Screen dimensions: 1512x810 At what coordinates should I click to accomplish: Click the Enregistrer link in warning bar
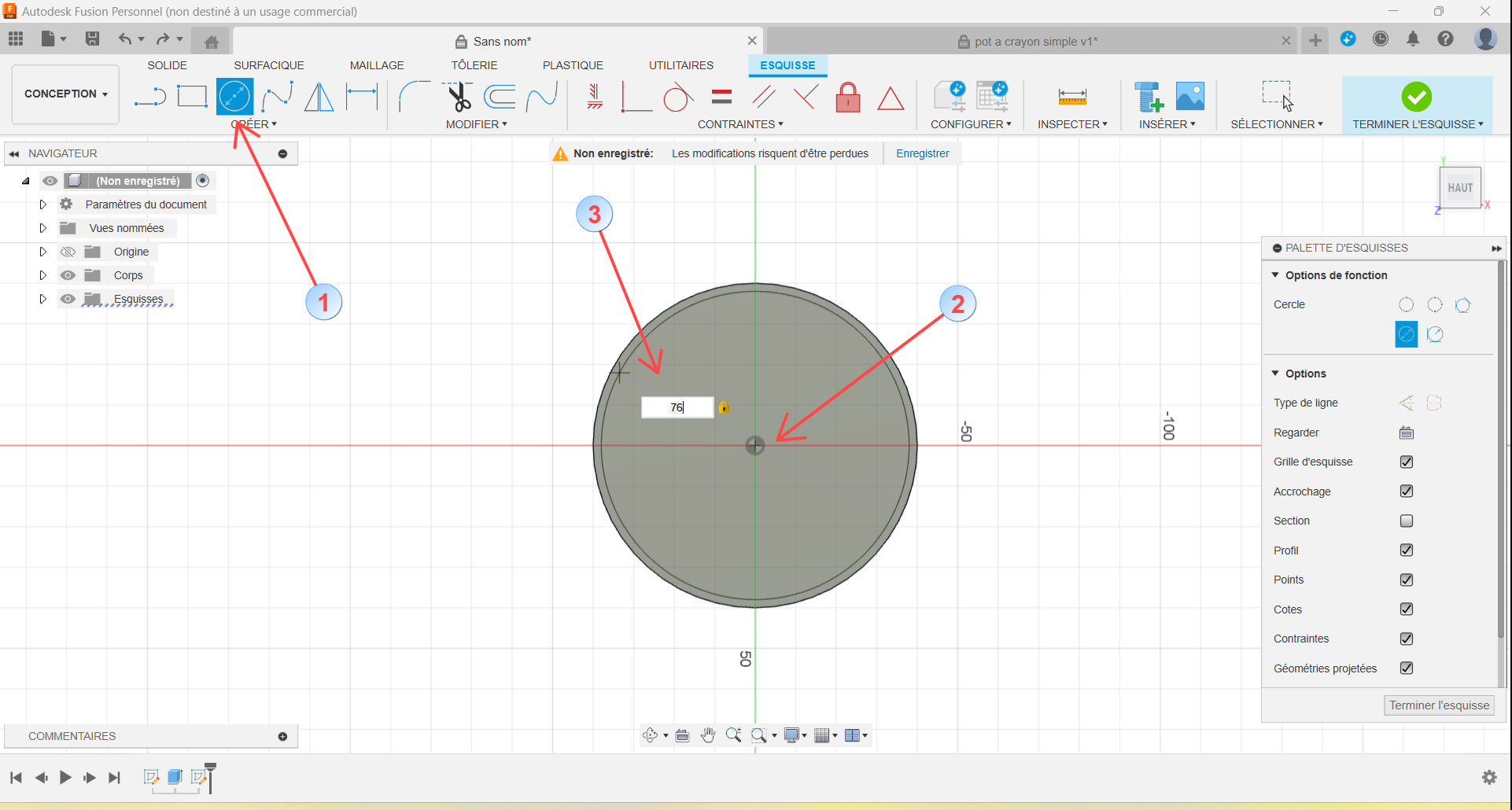923,153
